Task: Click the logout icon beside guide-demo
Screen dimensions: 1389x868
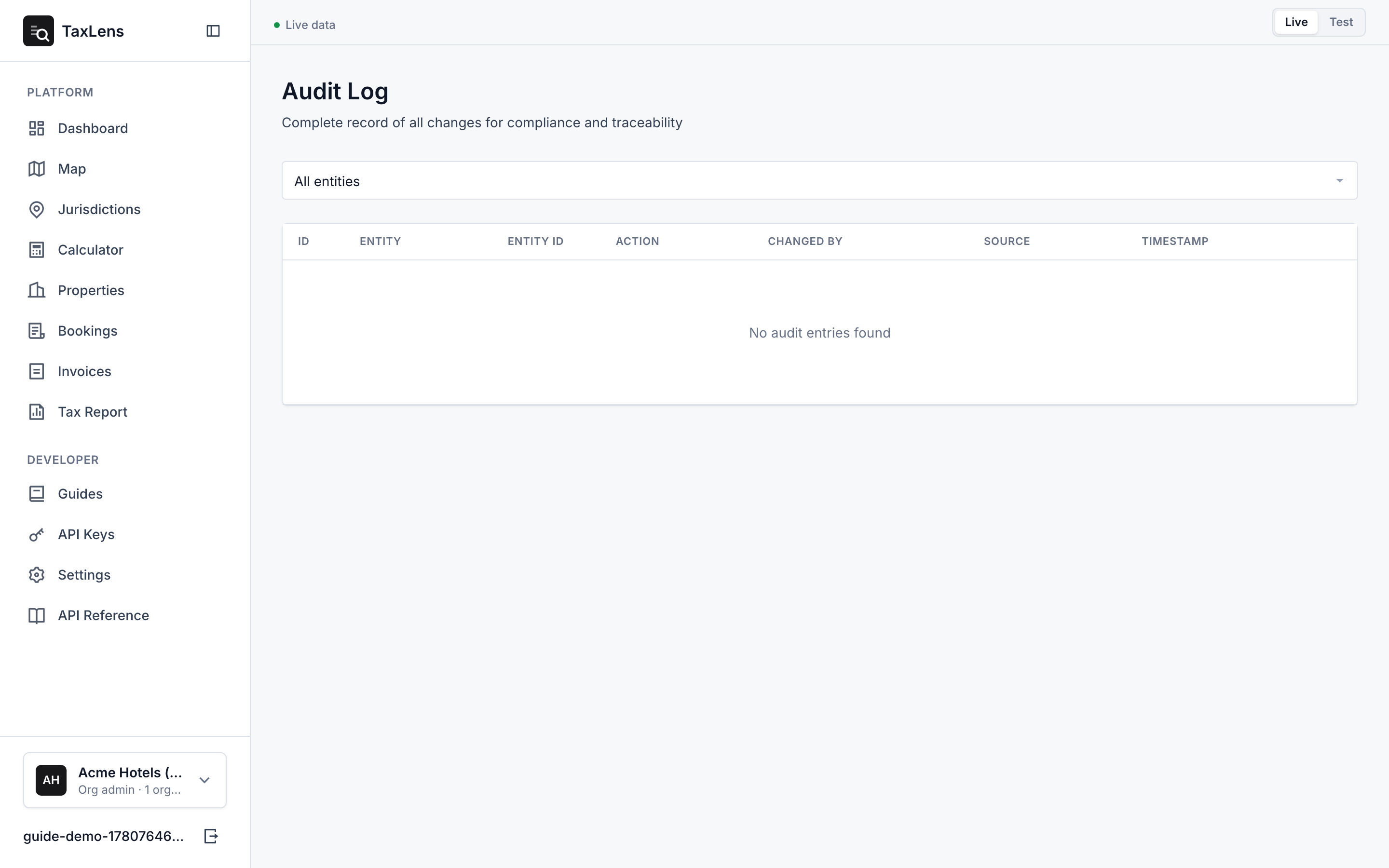Action: (x=211, y=836)
